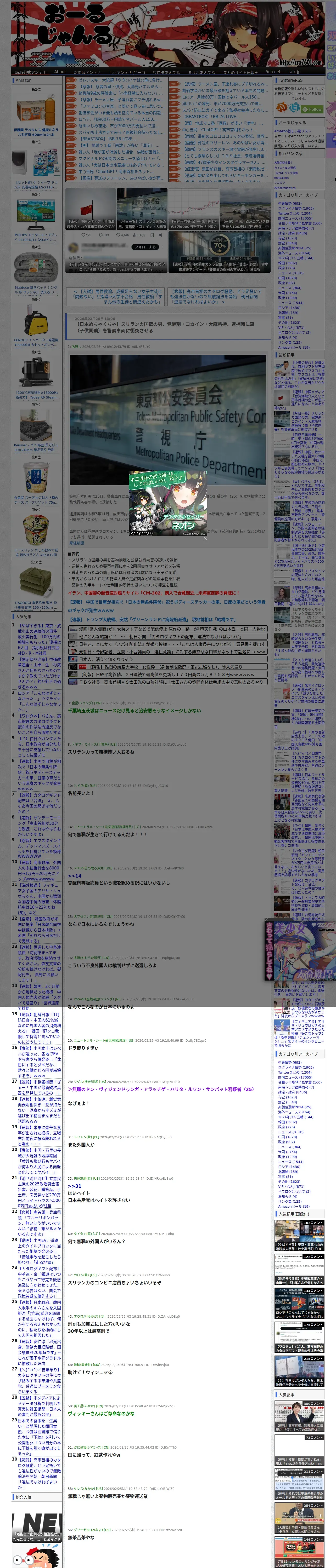This screenshot has width=336, height=1568.
Task: Open the 学校内の防犯カメラ設置 image card
Action: click(x=220, y=251)
